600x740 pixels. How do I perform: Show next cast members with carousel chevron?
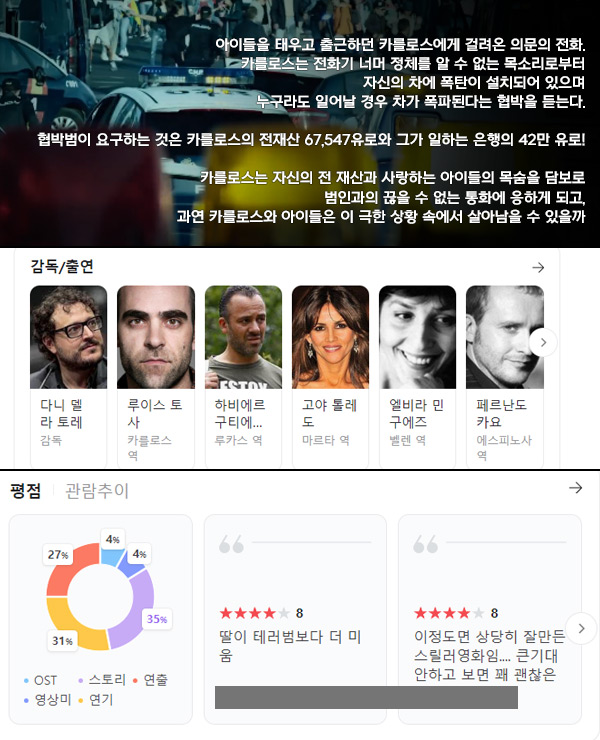tap(543, 342)
